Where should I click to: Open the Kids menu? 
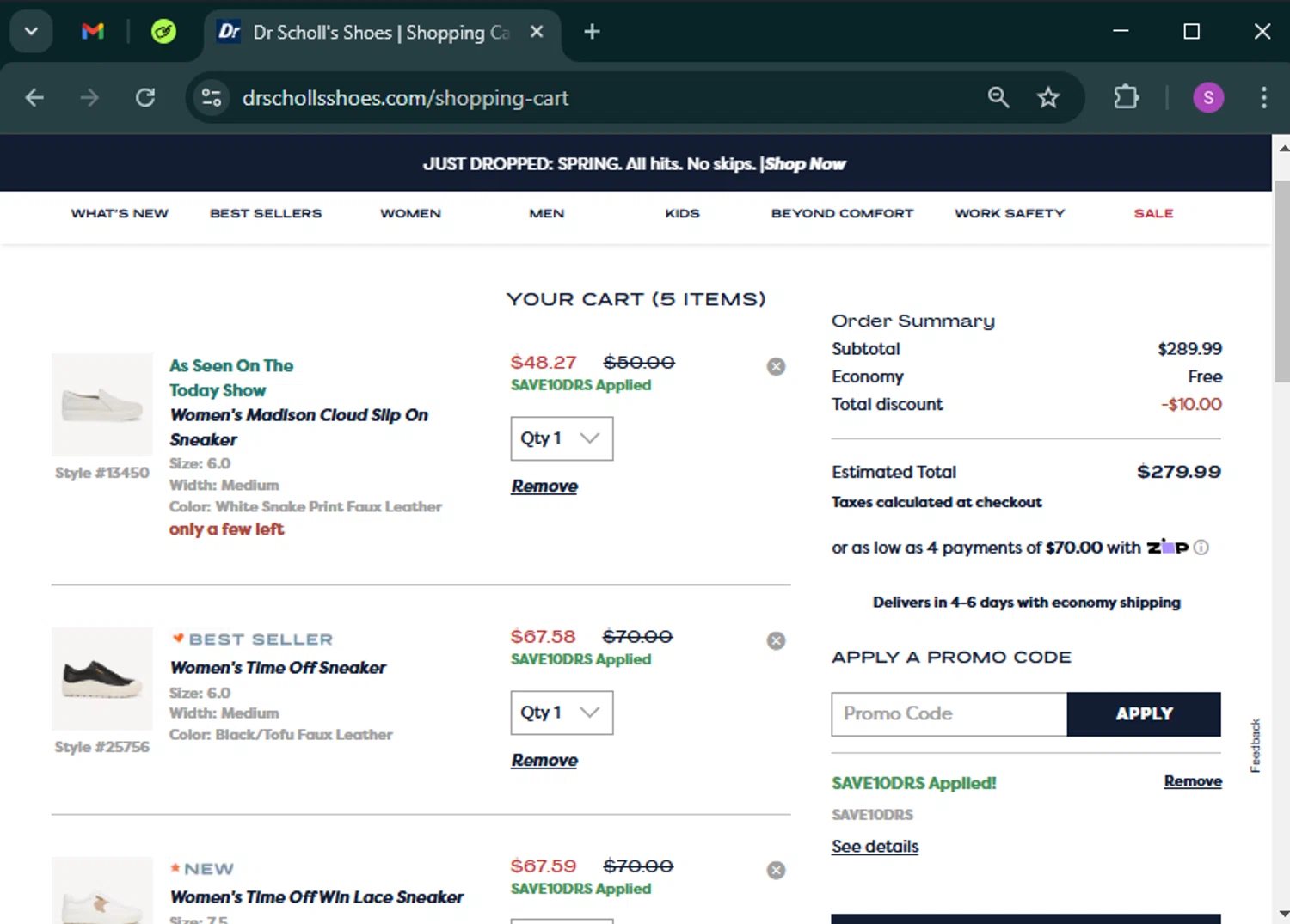pyautogui.click(x=683, y=213)
